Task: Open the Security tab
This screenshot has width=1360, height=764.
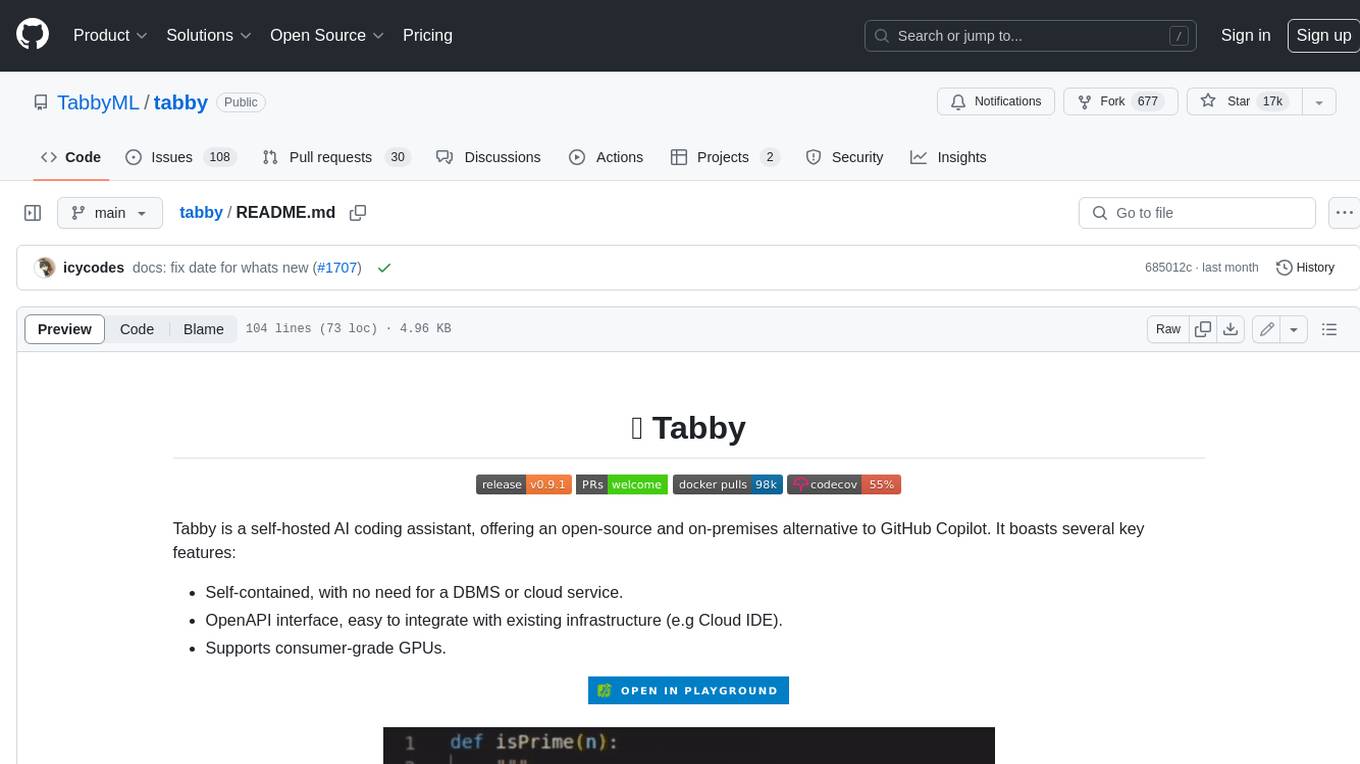Action: [845, 157]
